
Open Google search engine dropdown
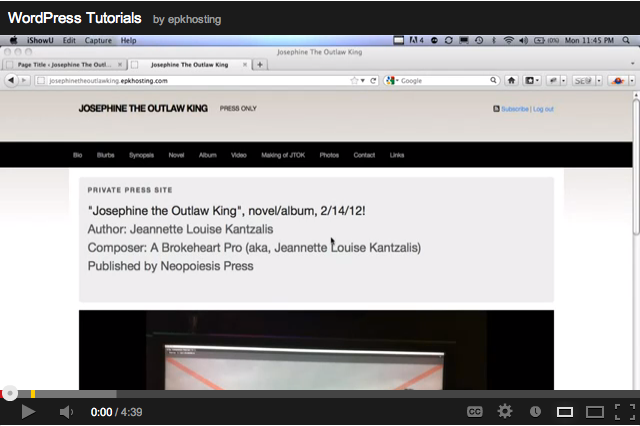coord(391,80)
